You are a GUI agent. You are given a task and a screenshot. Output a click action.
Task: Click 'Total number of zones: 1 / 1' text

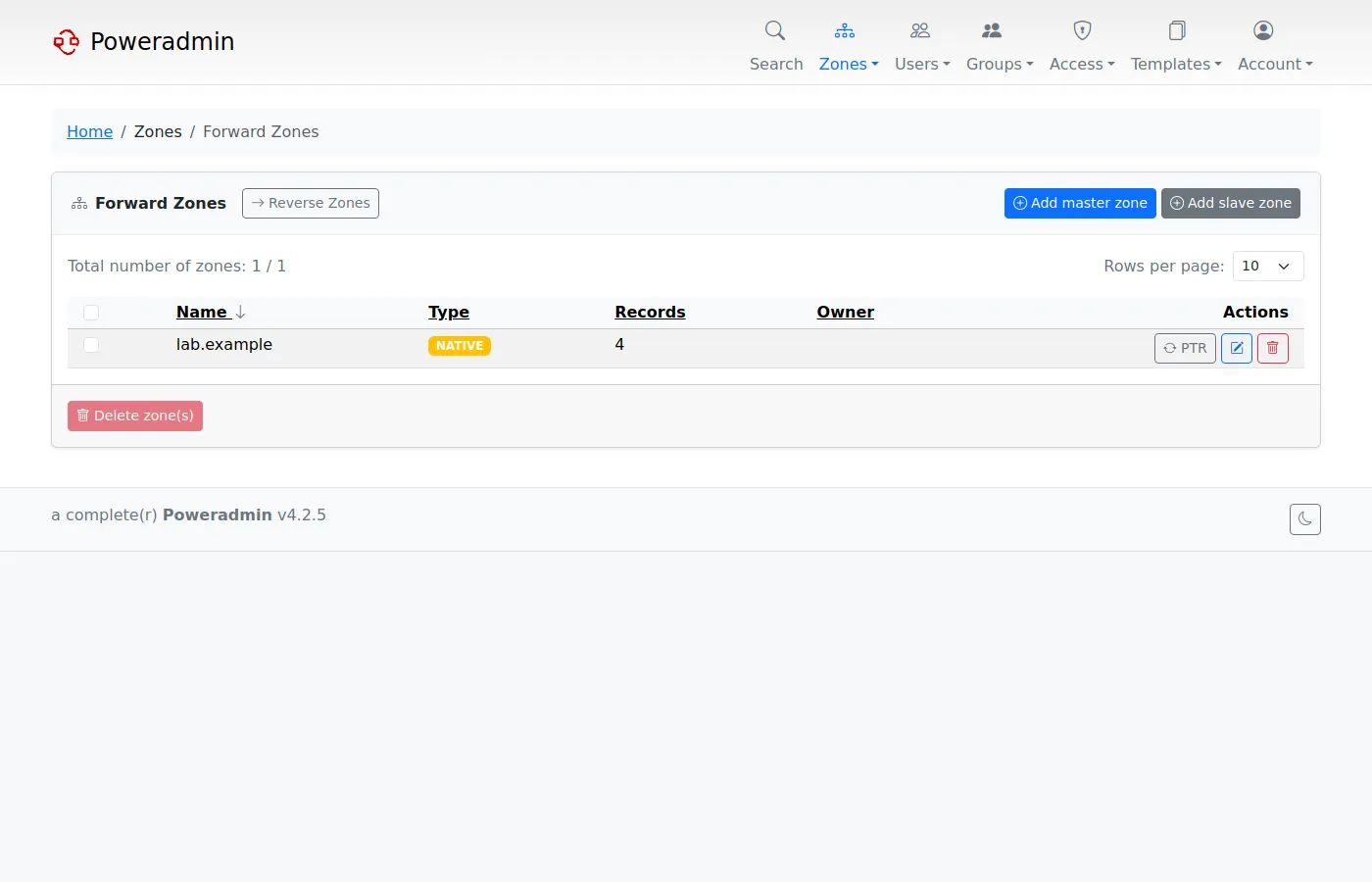176,266
